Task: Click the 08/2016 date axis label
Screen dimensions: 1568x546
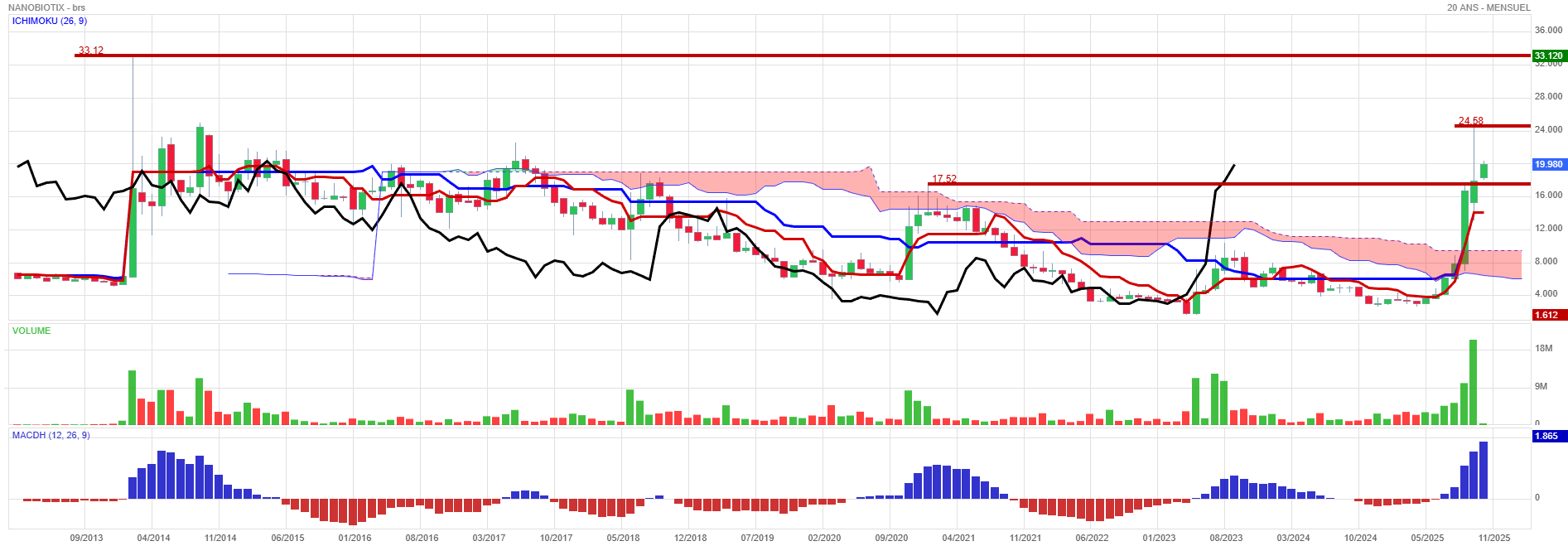Action: 422,538
